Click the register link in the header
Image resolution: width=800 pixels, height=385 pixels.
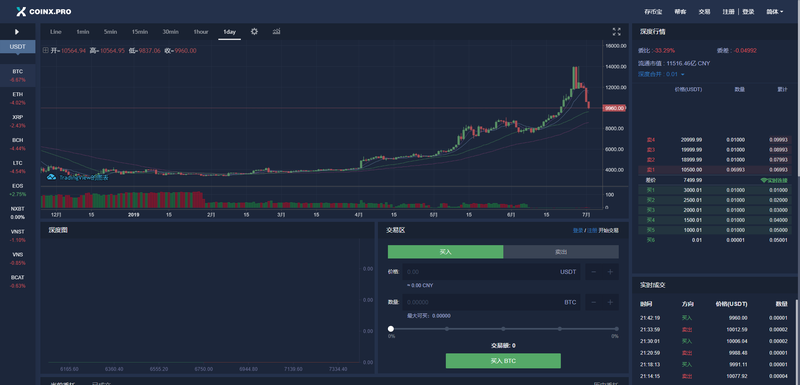[728, 12]
